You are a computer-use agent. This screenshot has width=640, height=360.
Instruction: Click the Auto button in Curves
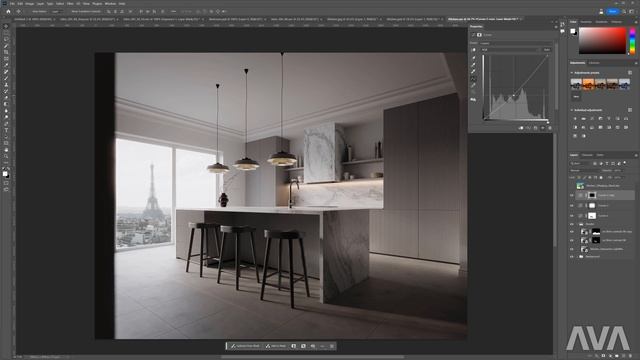point(547,50)
